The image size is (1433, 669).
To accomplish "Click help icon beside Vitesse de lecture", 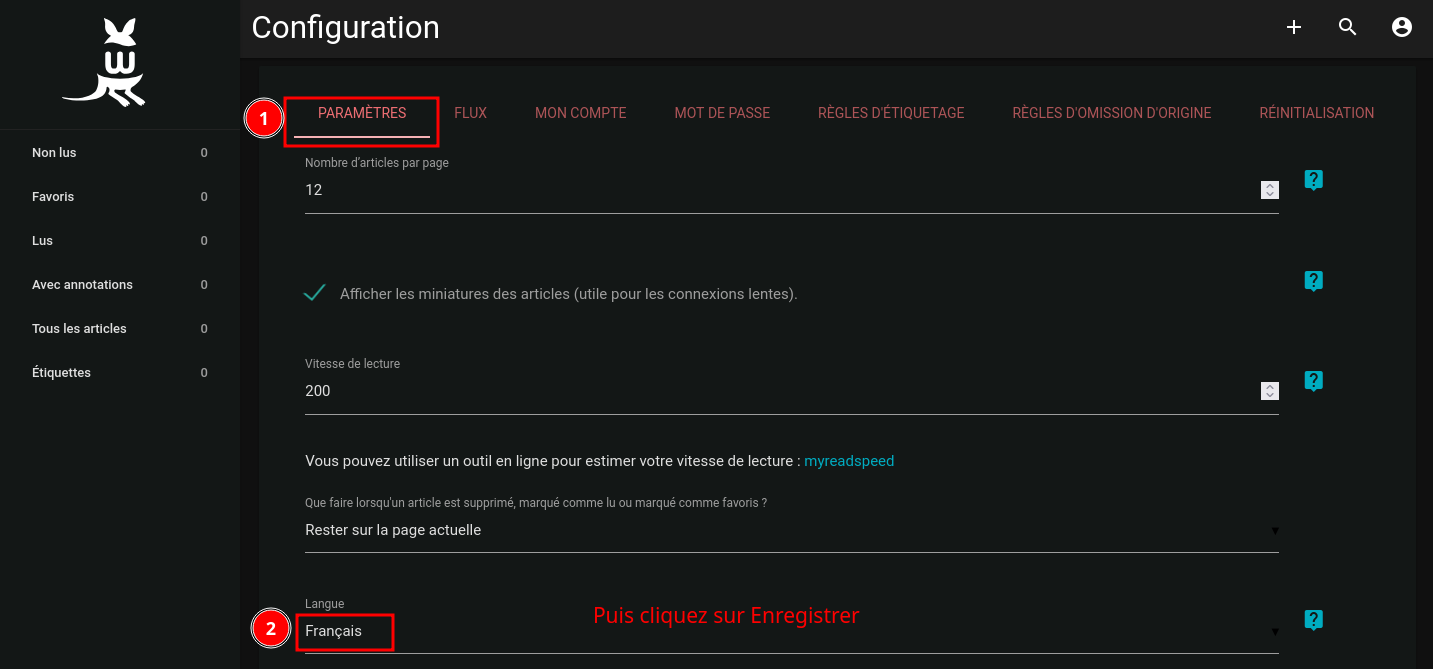I will point(1313,381).
